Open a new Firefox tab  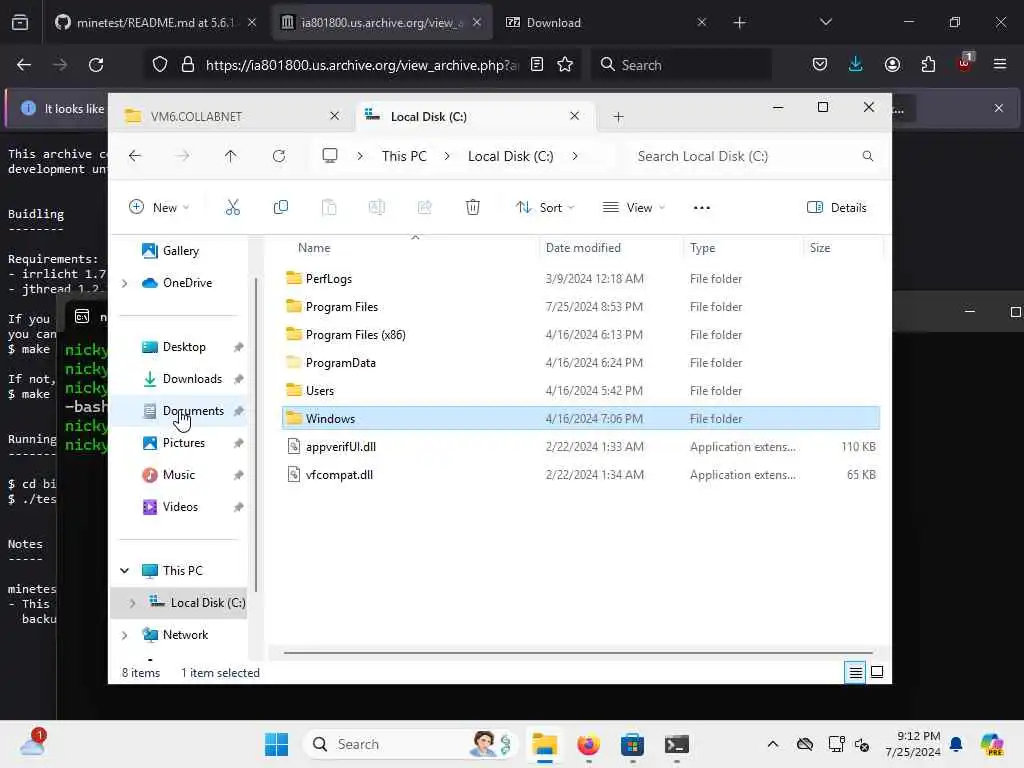pos(739,23)
